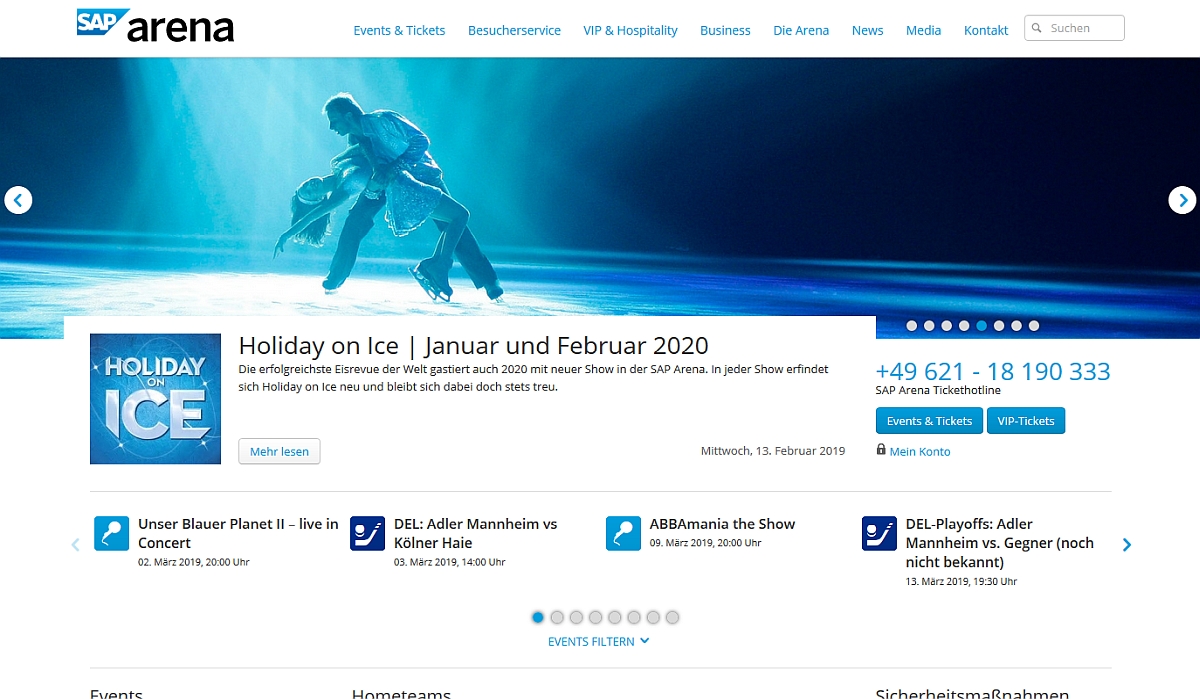This screenshot has height=699, width=1200.
Task: Show previous hero banner slide arrow
Action: pyautogui.click(x=18, y=200)
